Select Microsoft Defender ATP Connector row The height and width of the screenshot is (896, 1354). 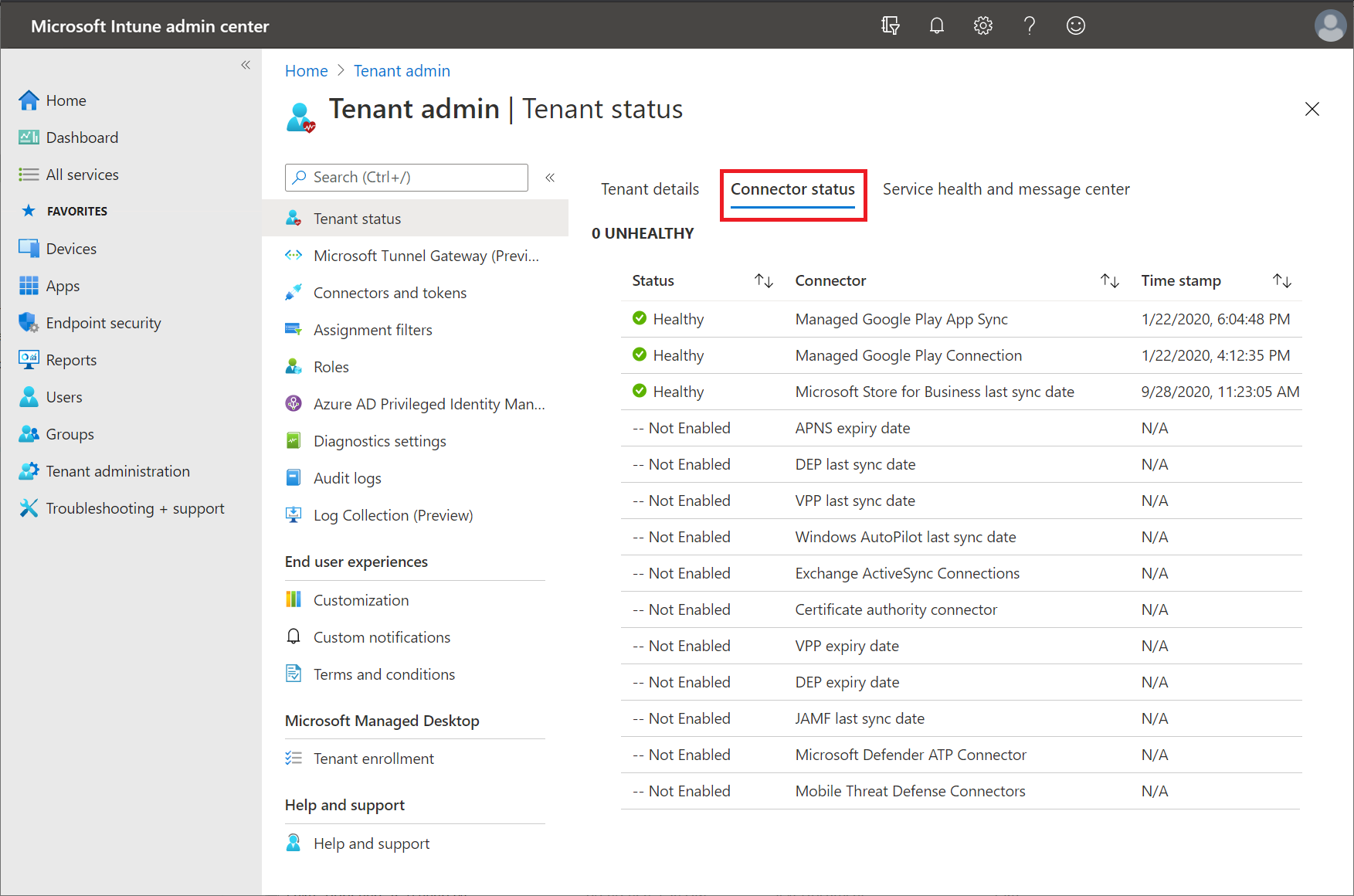962,755
